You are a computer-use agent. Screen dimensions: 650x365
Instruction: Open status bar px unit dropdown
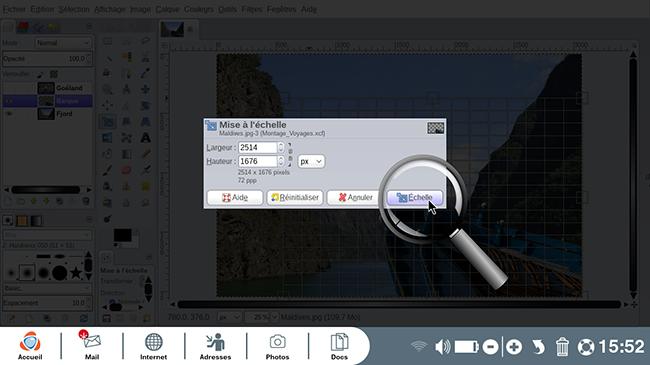[229, 317]
